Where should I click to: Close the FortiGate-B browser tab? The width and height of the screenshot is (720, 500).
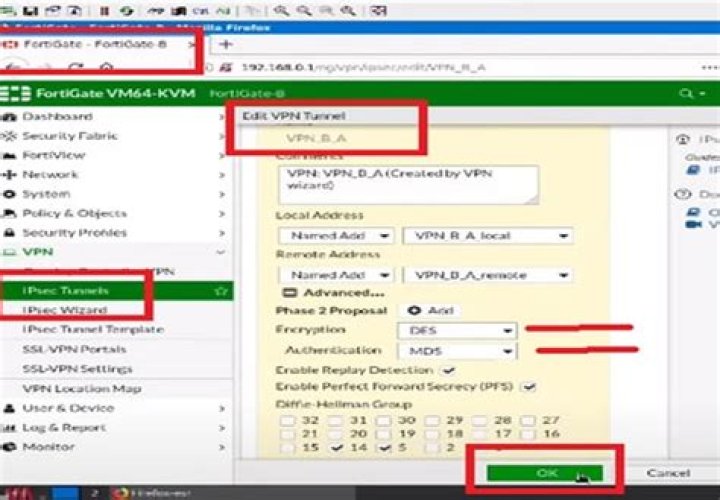(191, 44)
